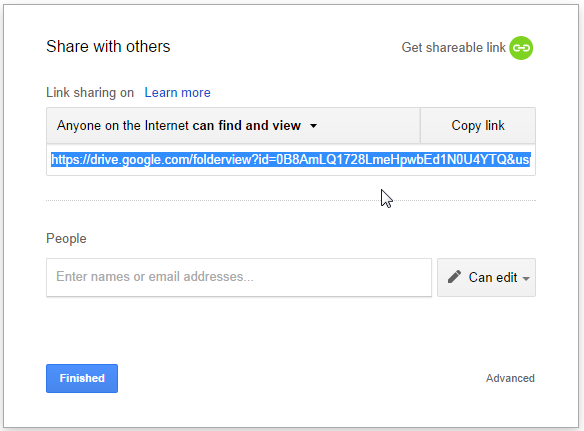The height and width of the screenshot is (431, 584).
Task: Click the green chain link icon
Action: coord(521,48)
